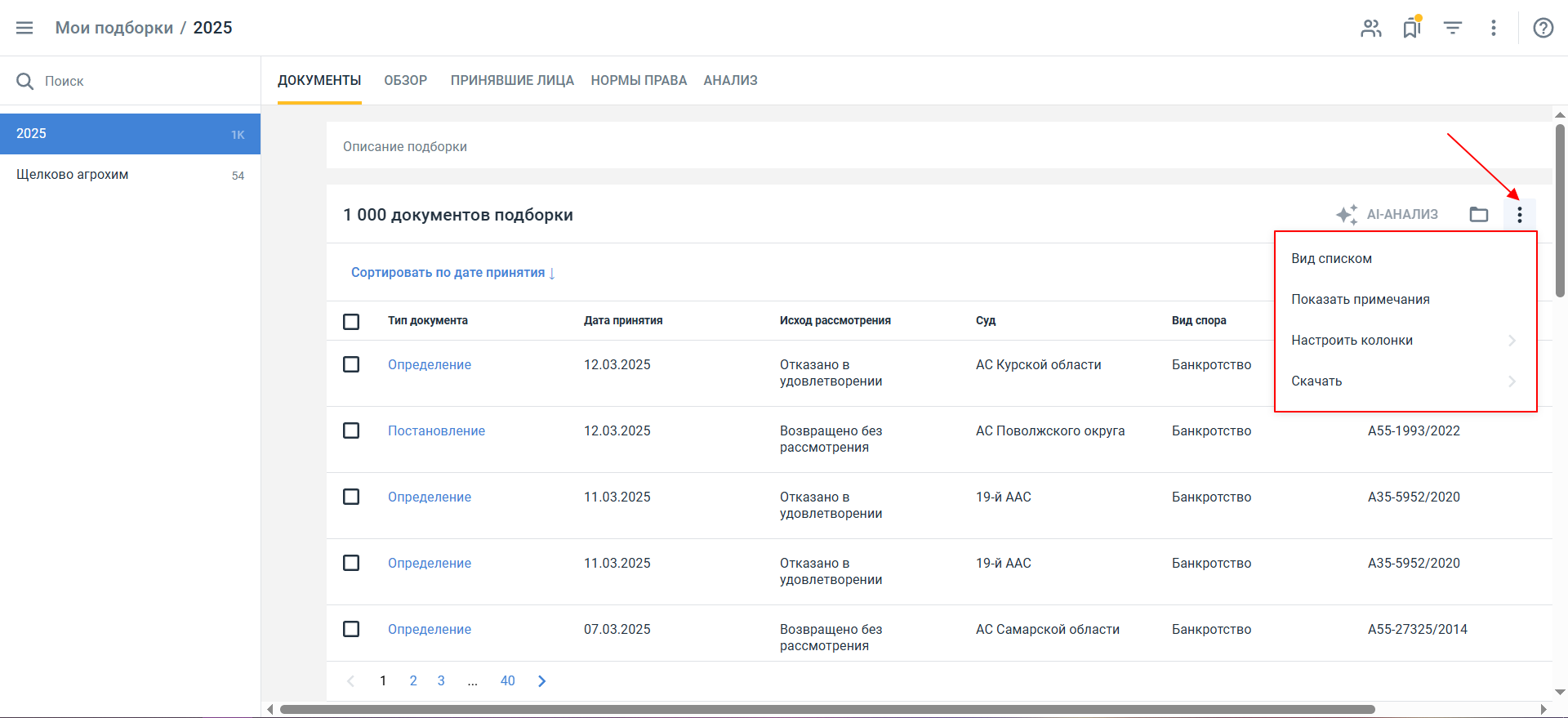Image resolution: width=1568 pixels, height=718 pixels.
Task: Select Вид списком menu entry
Action: (1331, 259)
